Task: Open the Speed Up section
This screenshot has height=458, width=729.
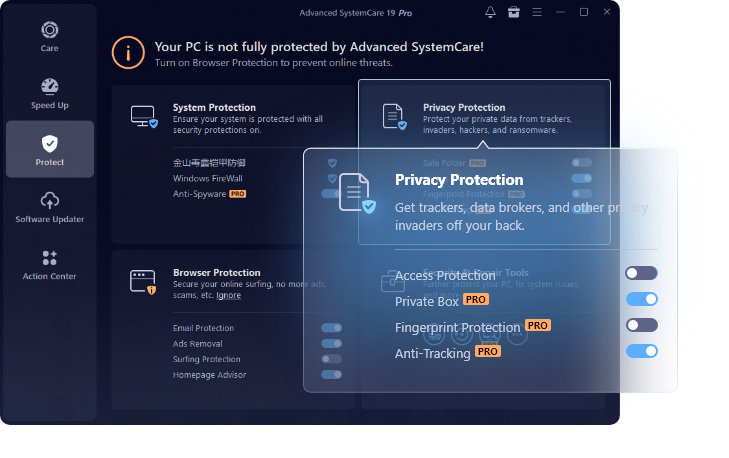Action: [50, 93]
